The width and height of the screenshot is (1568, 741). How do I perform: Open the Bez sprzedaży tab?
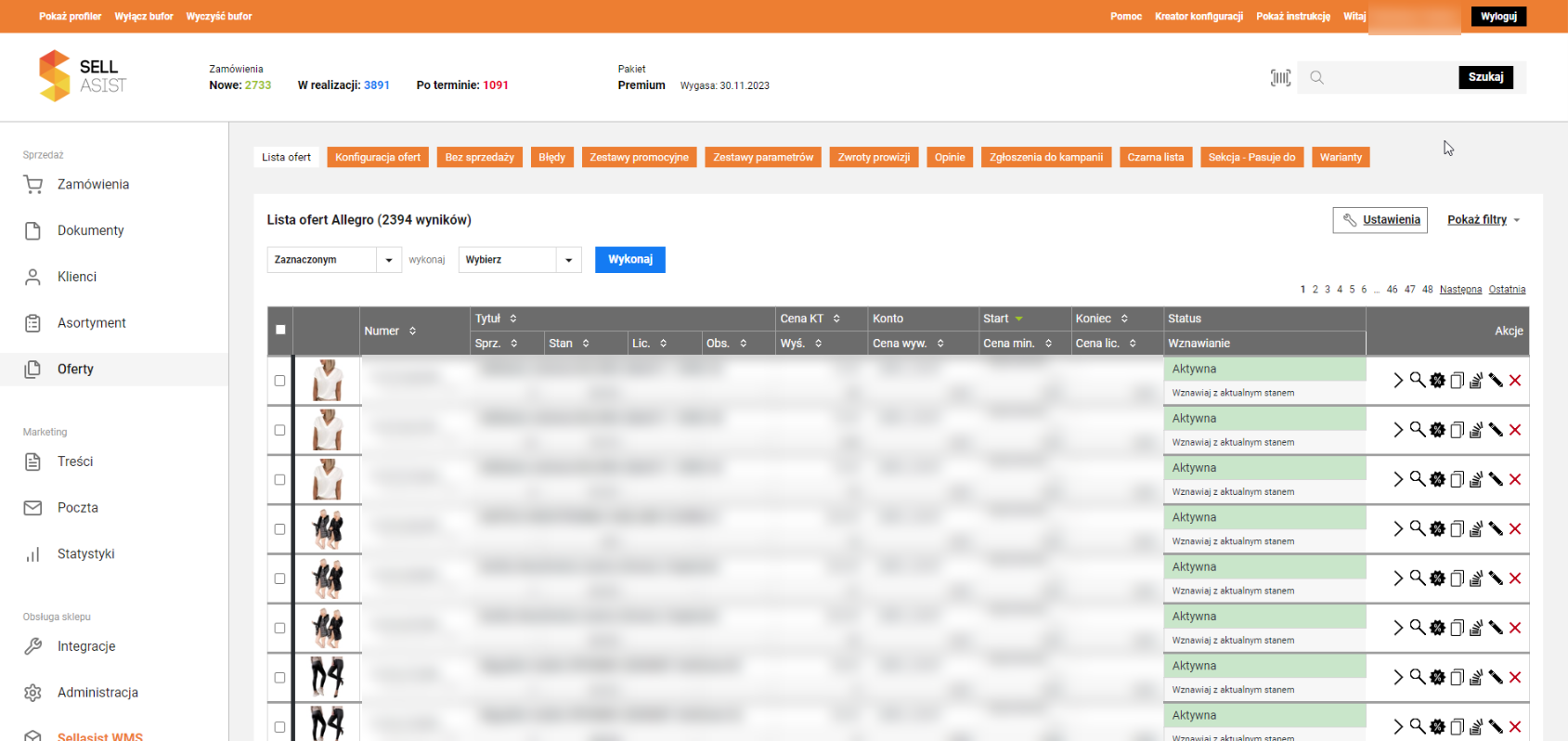tap(479, 157)
